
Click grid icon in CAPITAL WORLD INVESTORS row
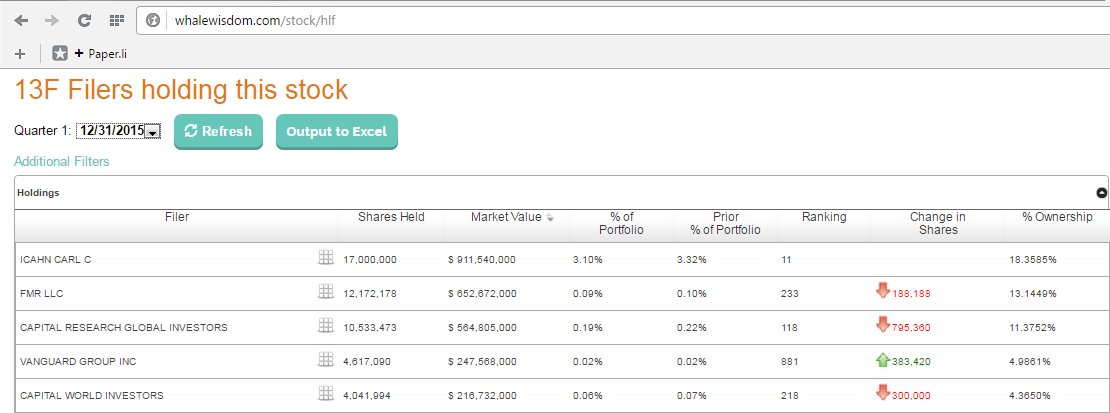pos(326,393)
